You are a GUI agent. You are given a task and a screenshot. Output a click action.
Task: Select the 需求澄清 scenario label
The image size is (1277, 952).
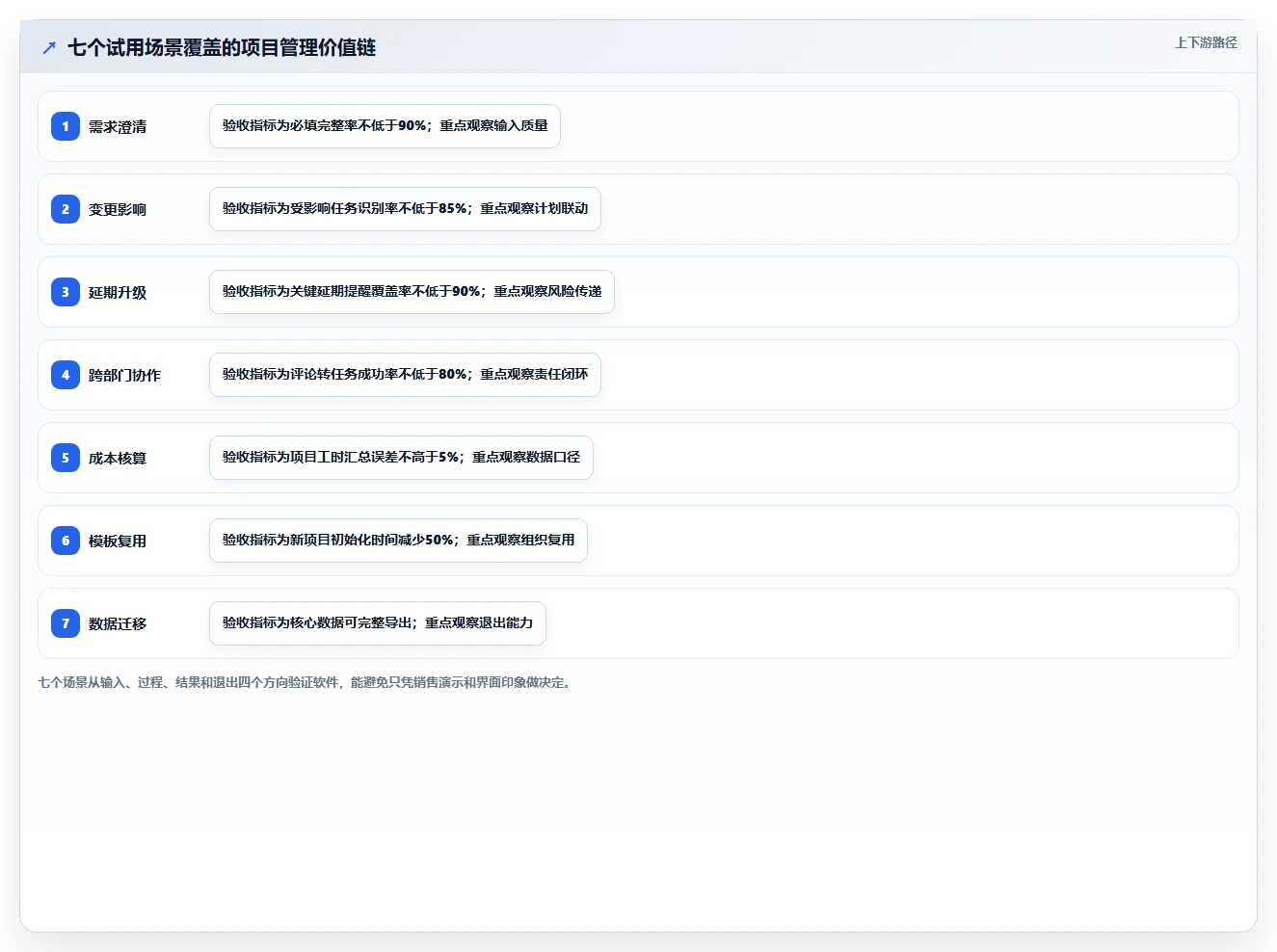pos(118,126)
